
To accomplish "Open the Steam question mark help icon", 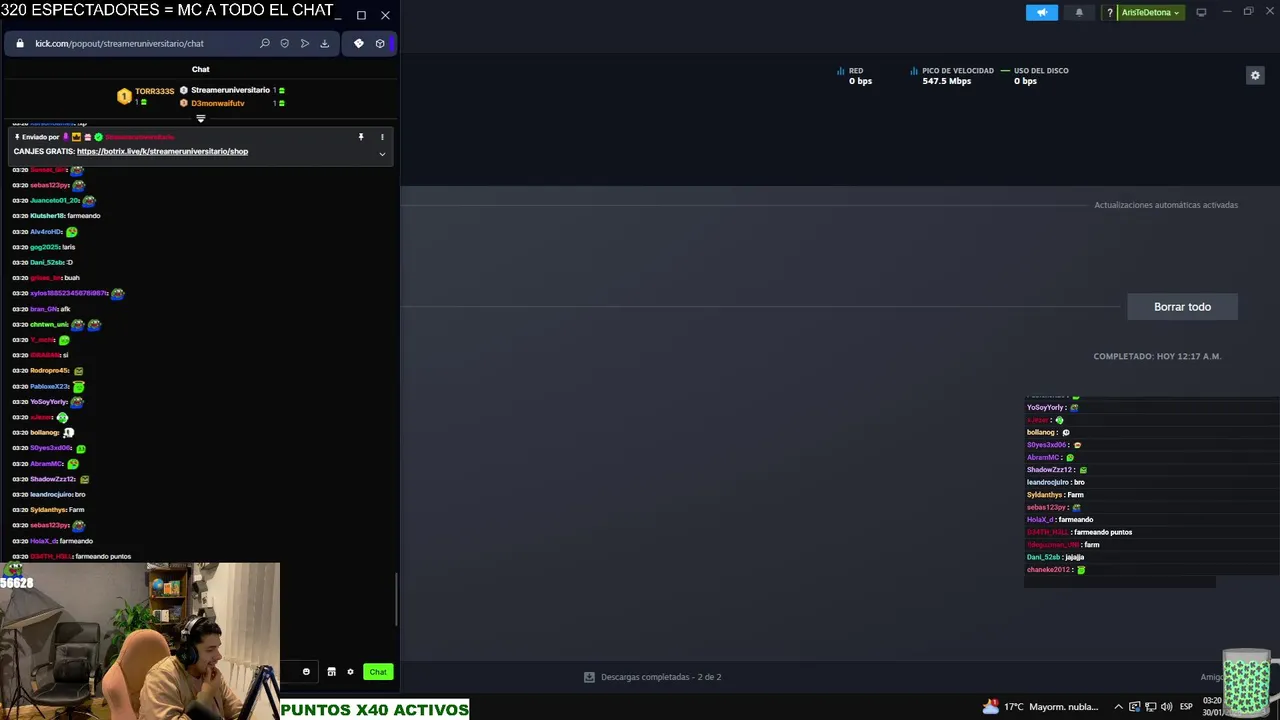I will 1109,12.
